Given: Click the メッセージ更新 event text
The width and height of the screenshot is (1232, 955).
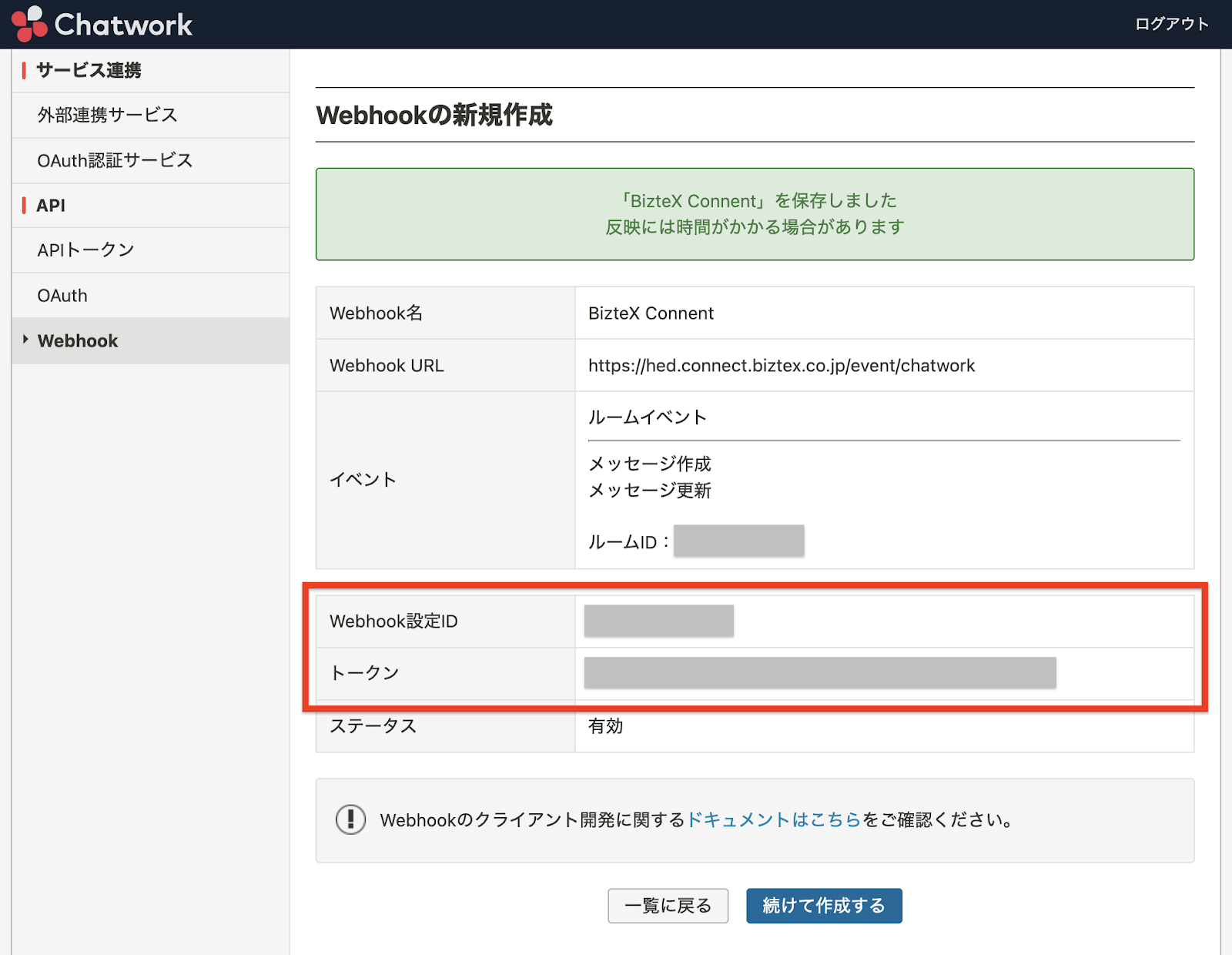Looking at the screenshot, I should click(650, 491).
